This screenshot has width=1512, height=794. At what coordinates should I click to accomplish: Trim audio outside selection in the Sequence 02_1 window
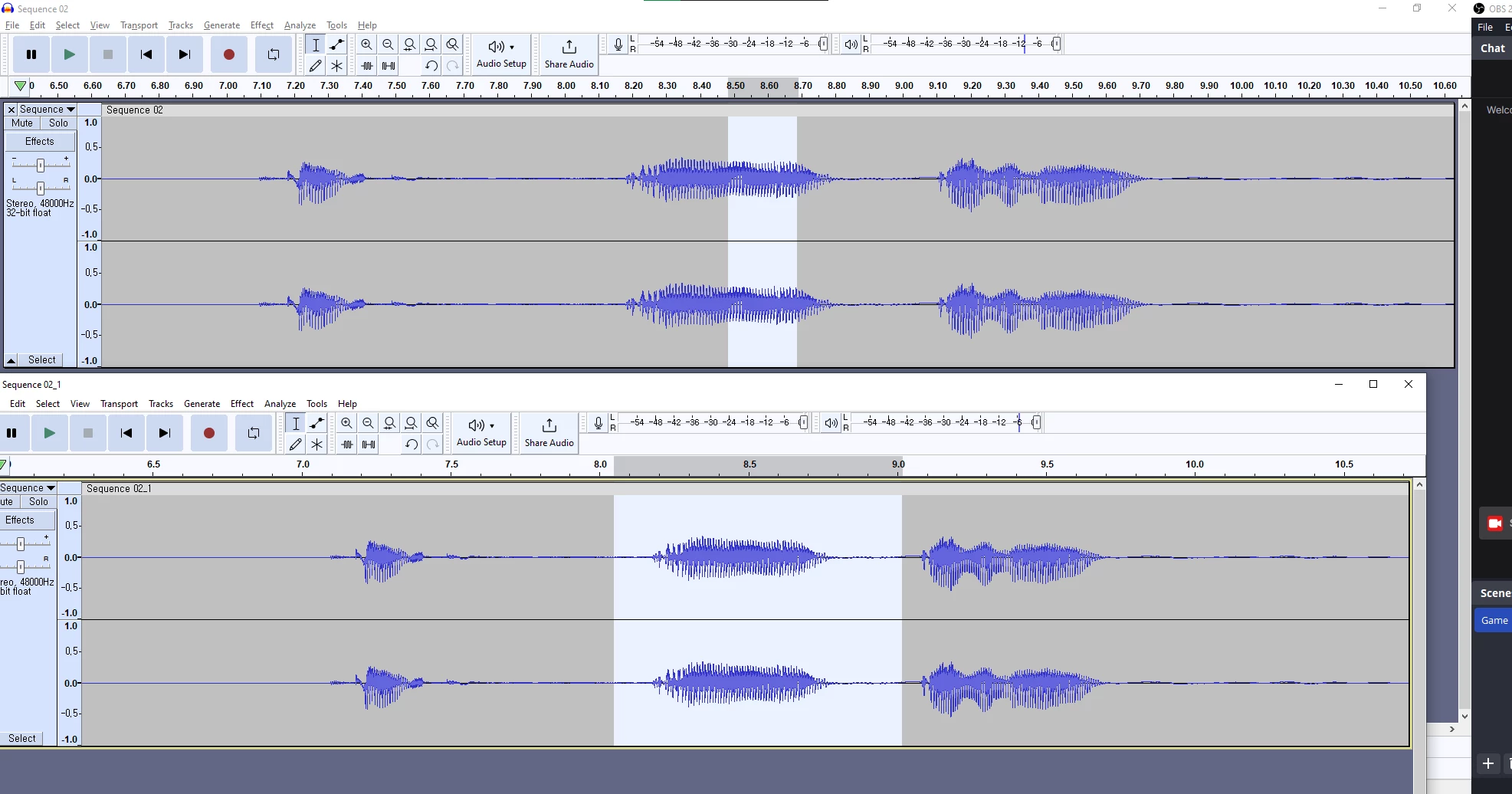click(x=347, y=445)
